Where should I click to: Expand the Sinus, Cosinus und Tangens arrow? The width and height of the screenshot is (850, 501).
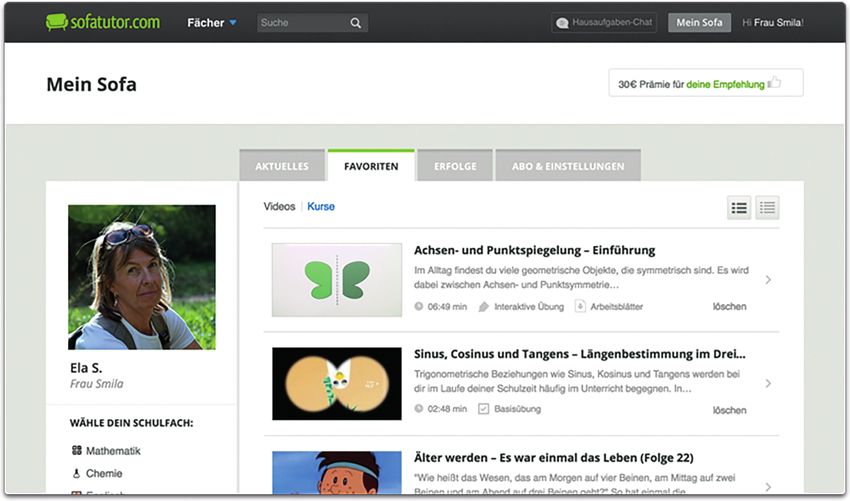coord(768,383)
